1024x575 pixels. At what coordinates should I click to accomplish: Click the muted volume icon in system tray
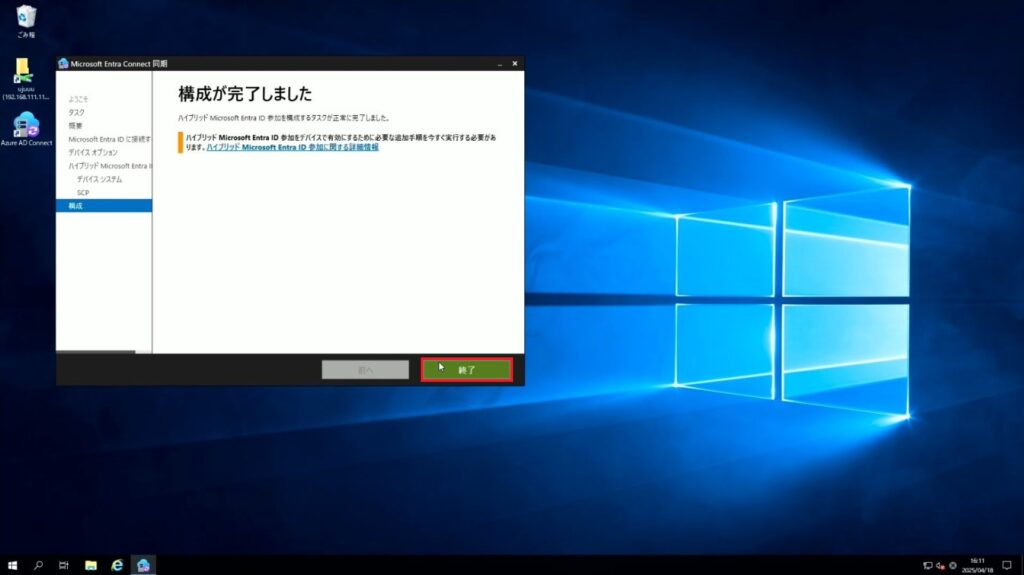(x=940, y=565)
